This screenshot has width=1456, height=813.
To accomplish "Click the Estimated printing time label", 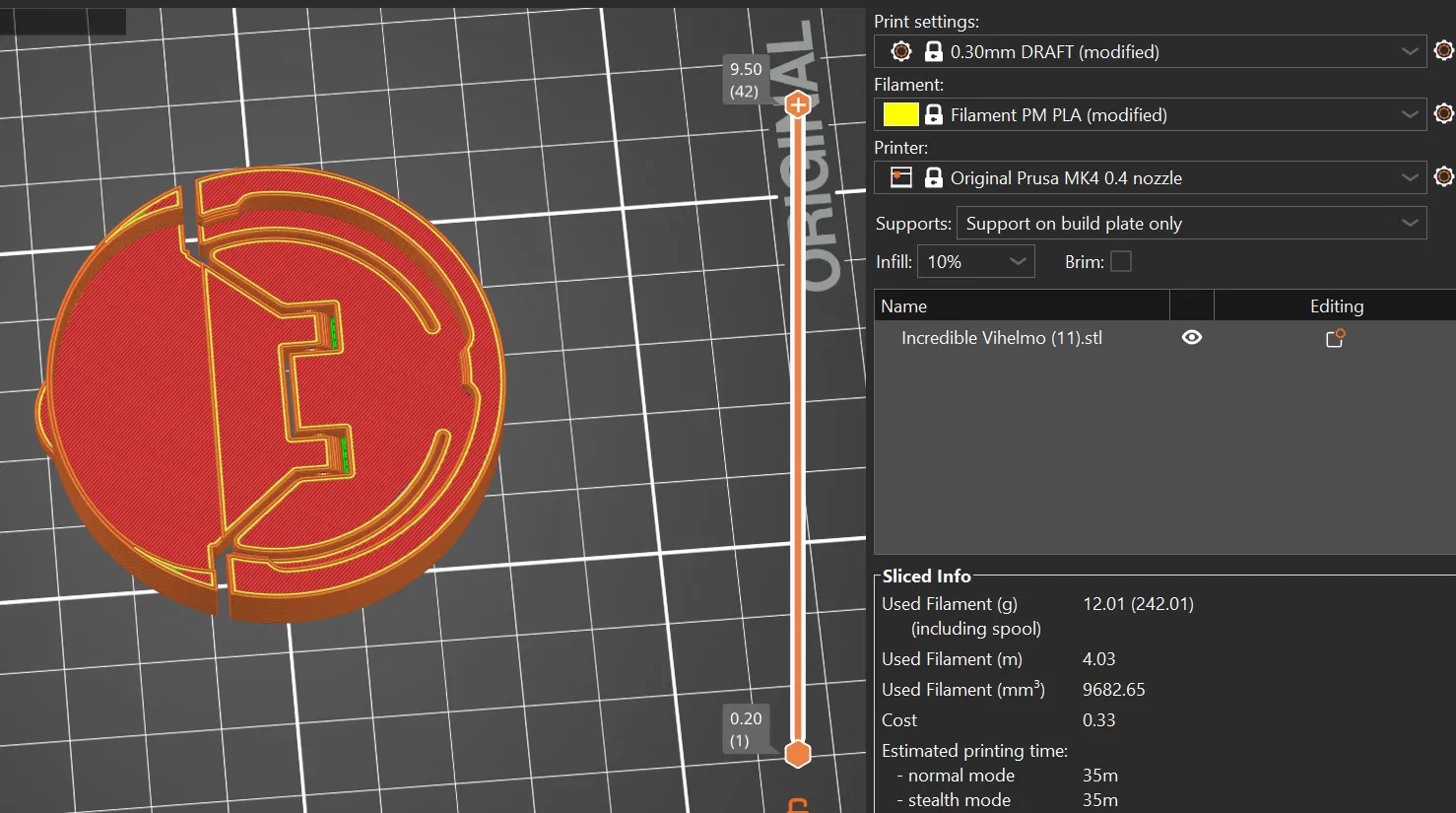I will coord(975,751).
